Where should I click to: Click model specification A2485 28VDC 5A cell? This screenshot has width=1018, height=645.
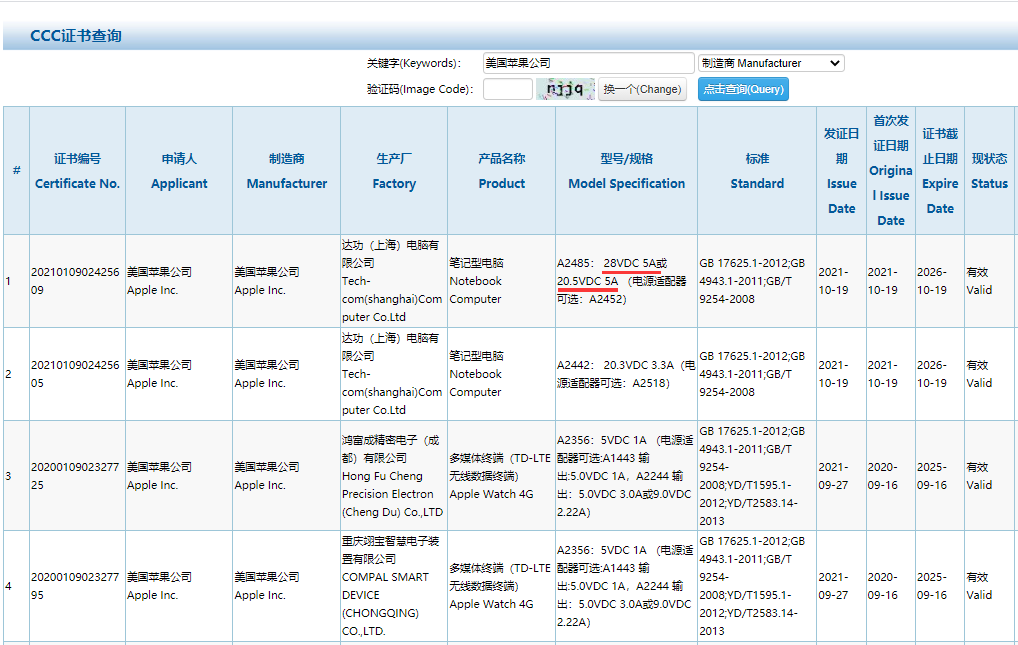click(x=627, y=281)
